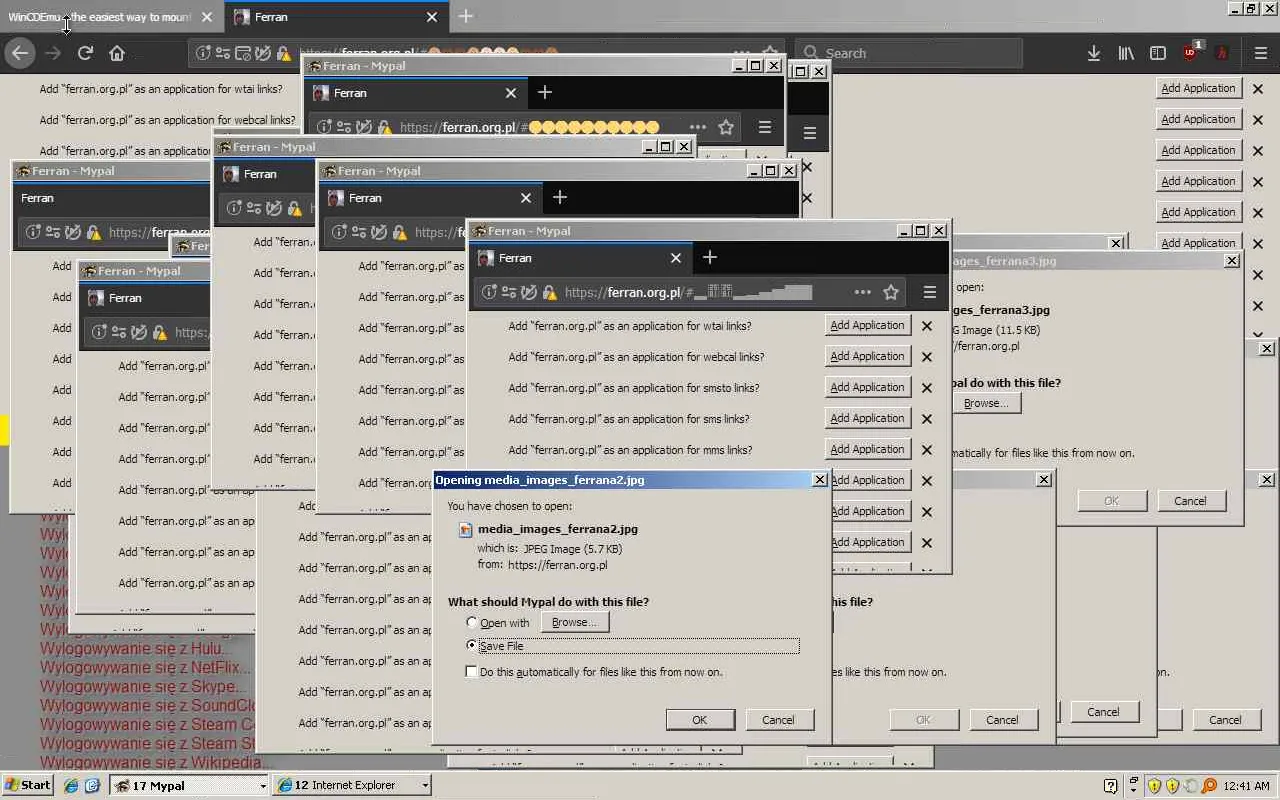
Task: Click the help icon in the system tray
Action: [1110, 786]
